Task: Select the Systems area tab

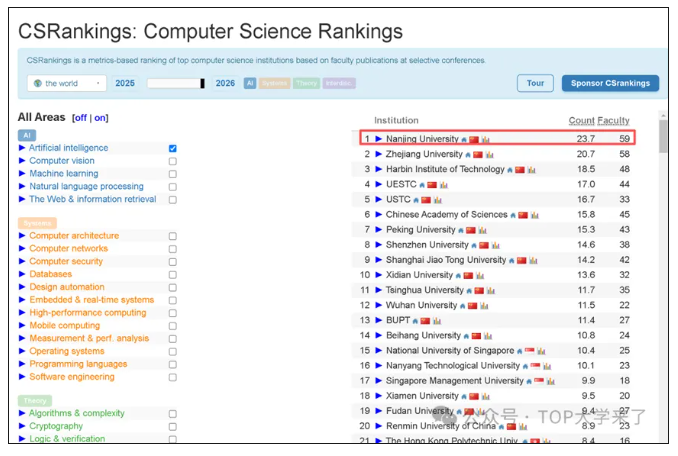Action: [x=275, y=84]
